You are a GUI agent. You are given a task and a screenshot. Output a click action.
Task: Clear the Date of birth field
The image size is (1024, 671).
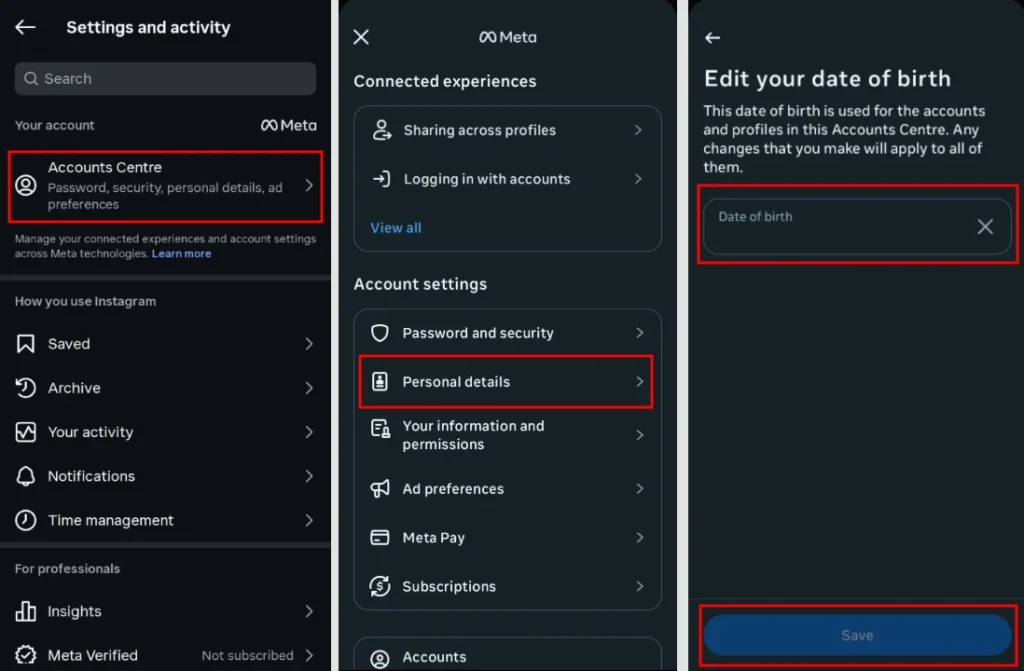click(985, 227)
